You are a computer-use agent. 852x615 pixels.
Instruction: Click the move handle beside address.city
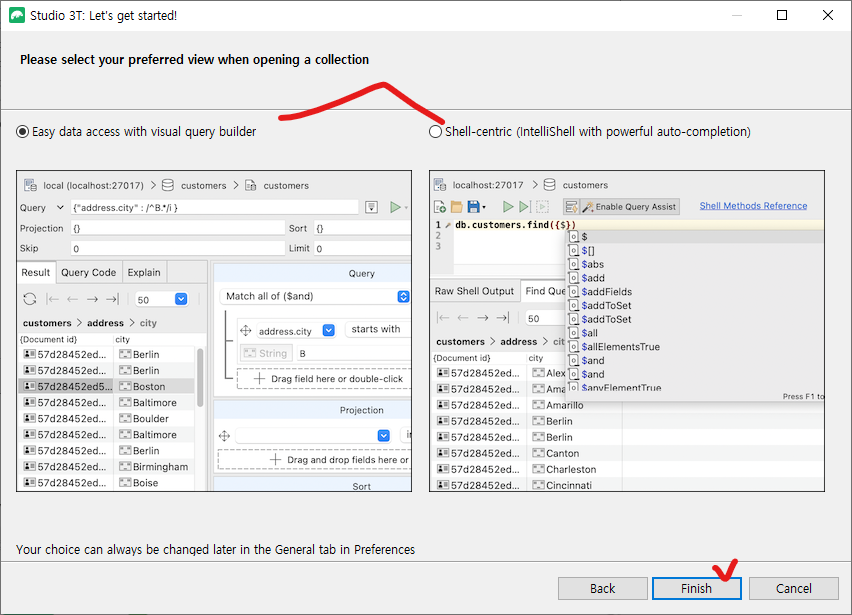pyautogui.click(x=246, y=330)
